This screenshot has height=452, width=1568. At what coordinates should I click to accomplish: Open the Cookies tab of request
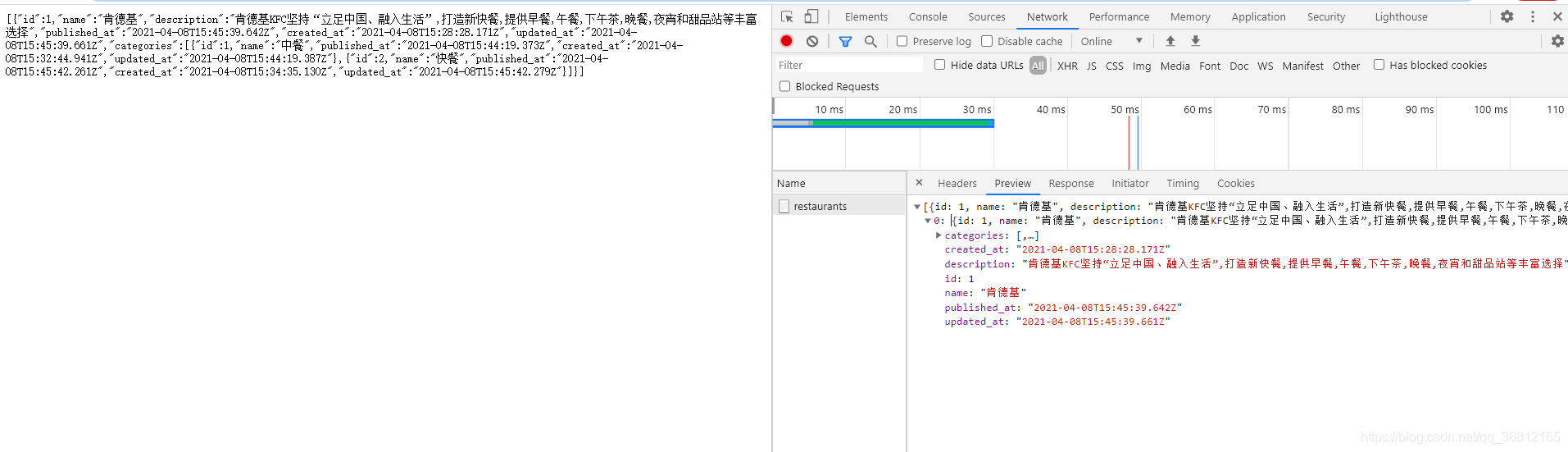point(1236,184)
